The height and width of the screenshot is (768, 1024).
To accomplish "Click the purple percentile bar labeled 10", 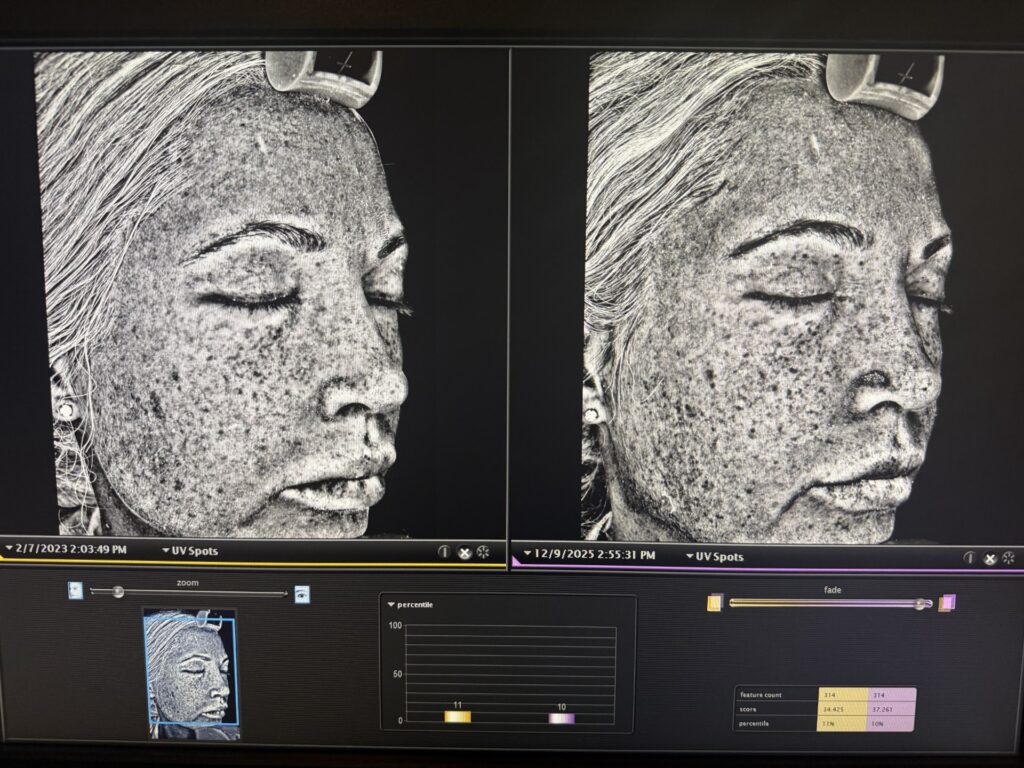I will [x=562, y=717].
